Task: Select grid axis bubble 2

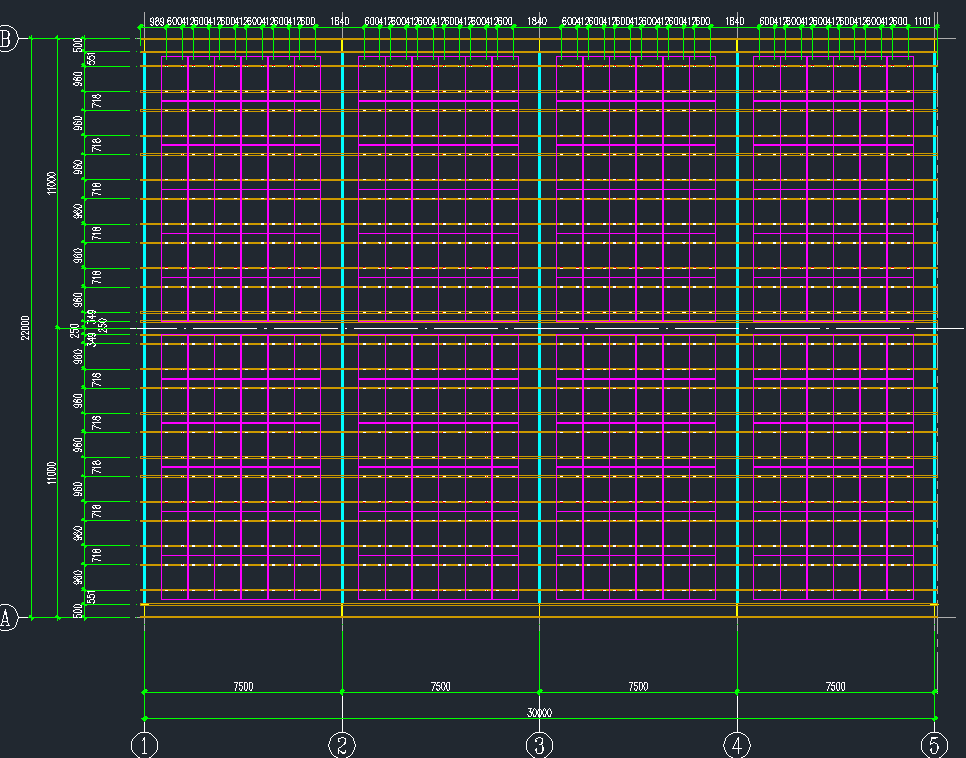Action: pos(342,745)
